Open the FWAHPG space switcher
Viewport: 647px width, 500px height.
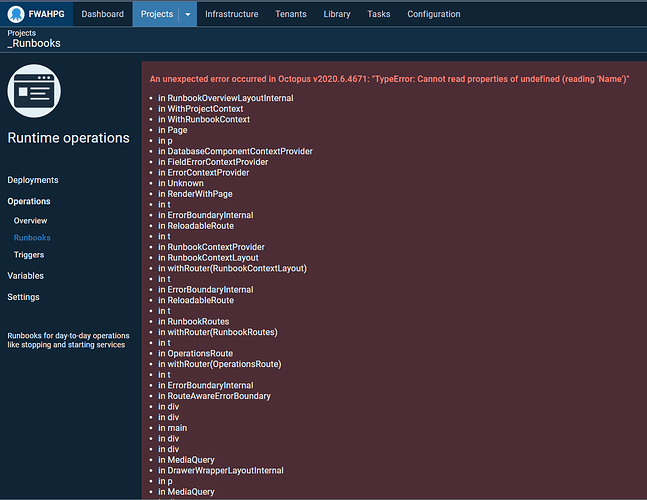pyautogui.click(x=36, y=14)
